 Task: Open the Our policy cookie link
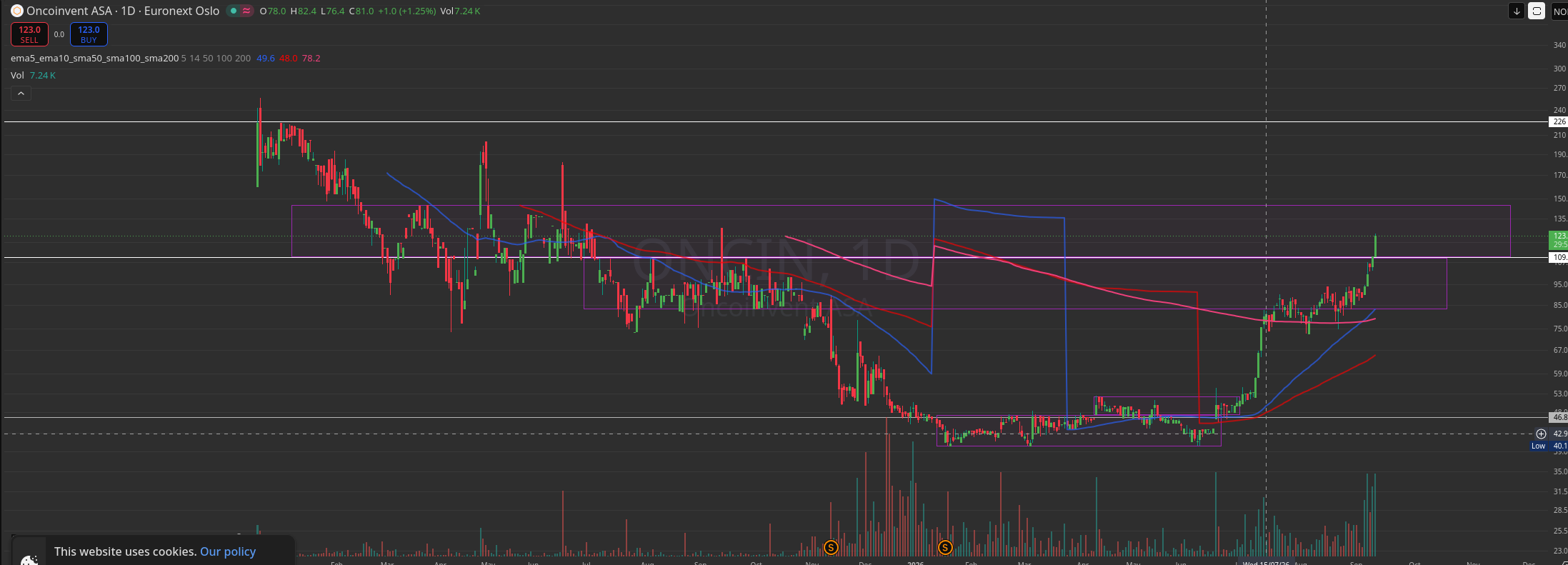click(228, 551)
